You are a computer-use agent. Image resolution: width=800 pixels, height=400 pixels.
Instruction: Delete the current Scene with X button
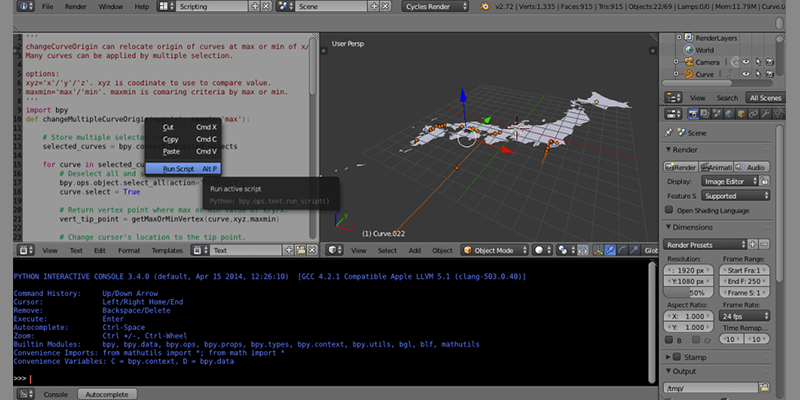tap(385, 7)
